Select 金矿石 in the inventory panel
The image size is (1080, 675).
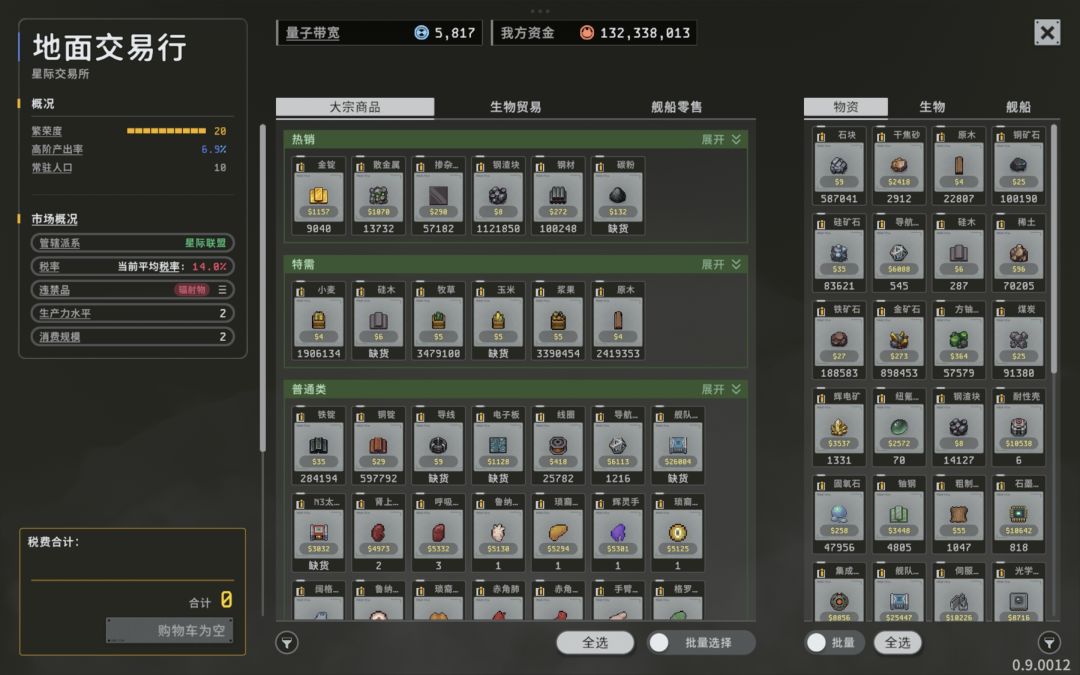(x=899, y=340)
